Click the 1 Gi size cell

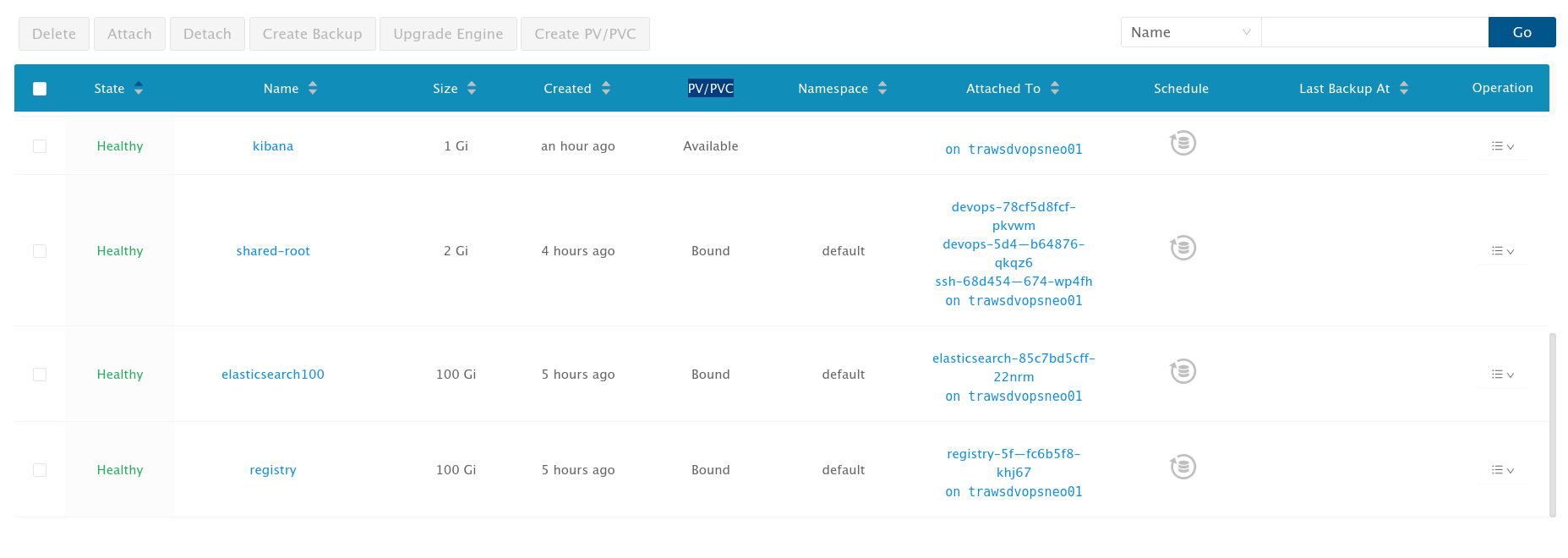[456, 146]
